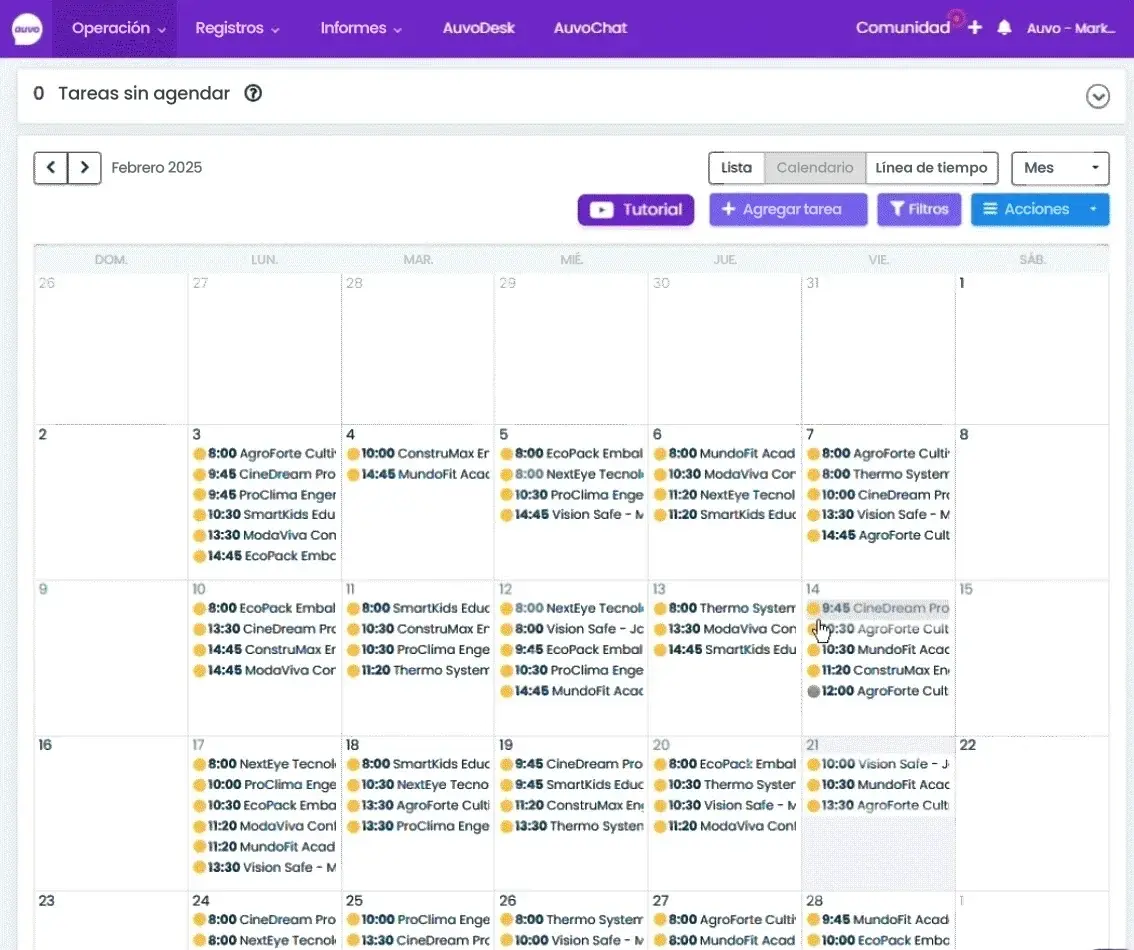Viewport: 1134px width, 950px height.
Task: Go to AuvoChat
Action: pos(590,28)
